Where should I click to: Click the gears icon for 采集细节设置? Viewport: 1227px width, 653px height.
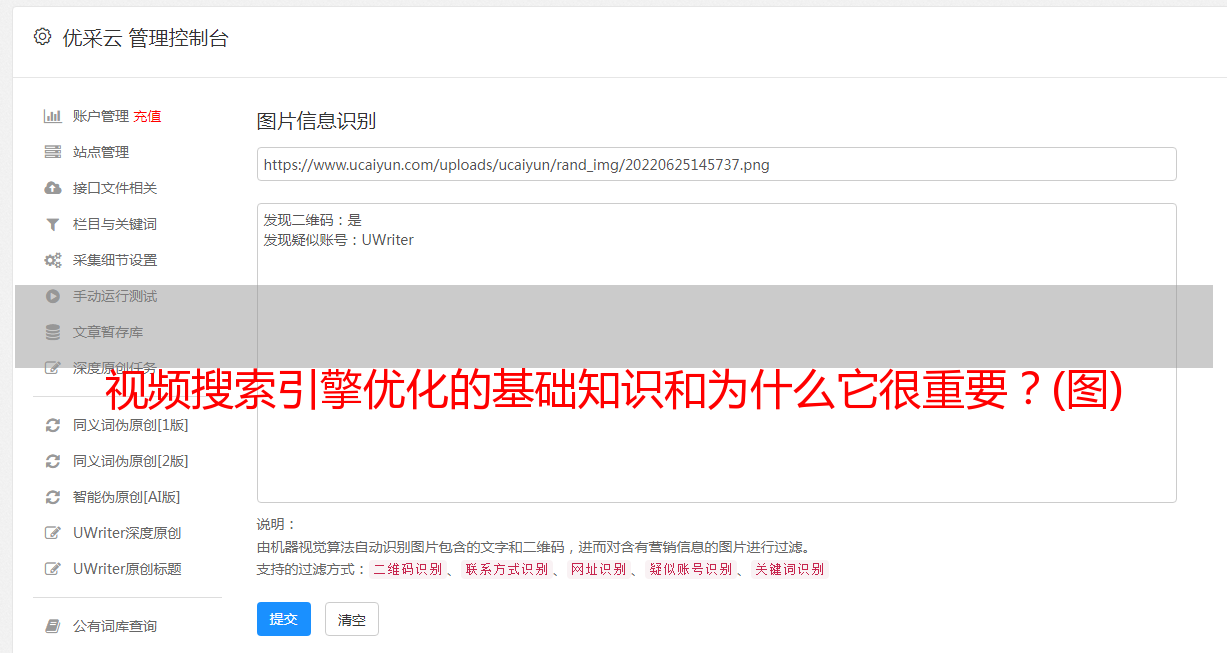(53, 260)
